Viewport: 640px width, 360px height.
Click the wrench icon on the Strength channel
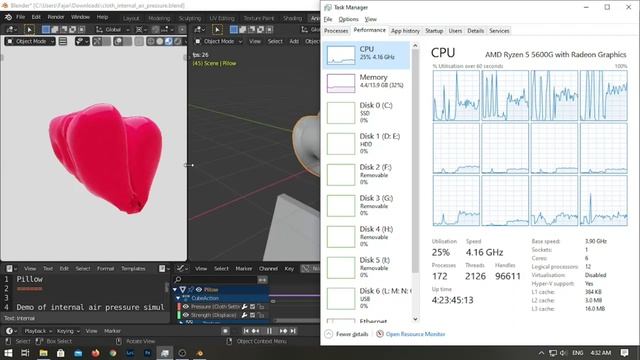(244, 315)
